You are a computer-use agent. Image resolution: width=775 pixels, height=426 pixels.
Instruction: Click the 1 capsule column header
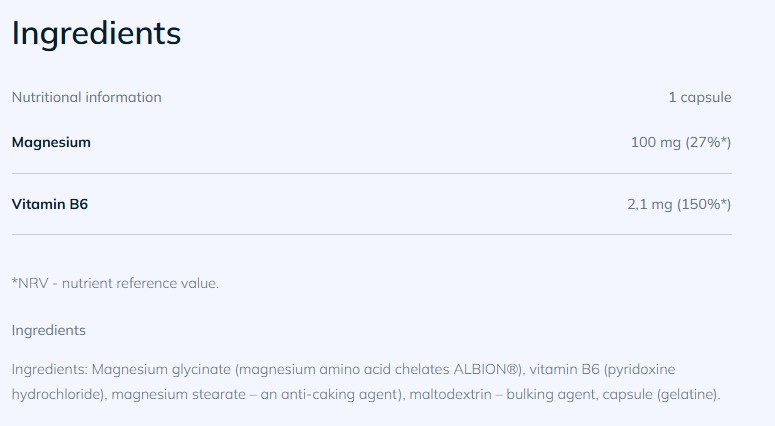coord(699,97)
